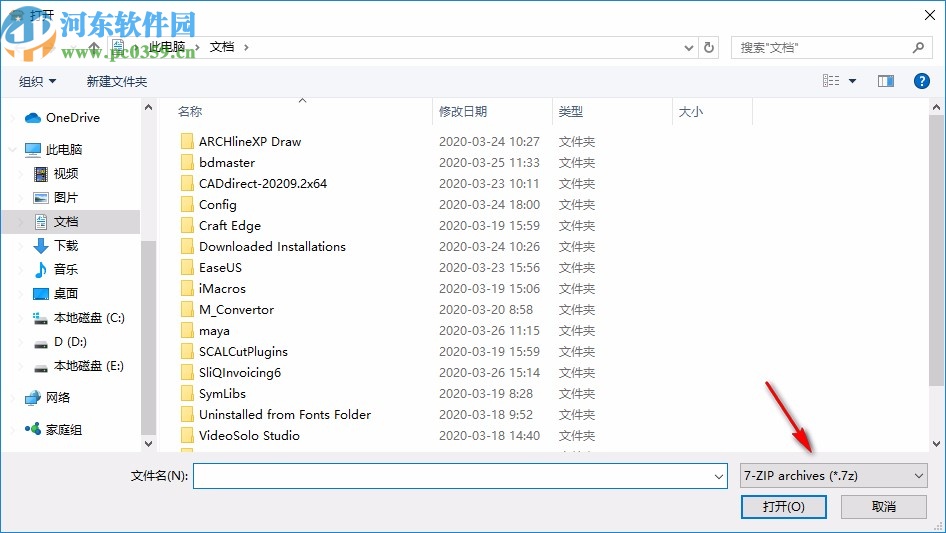Click the chevron after 文档 in the breadcrumb
Screen dimensions: 946x533
tap(246, 47)
